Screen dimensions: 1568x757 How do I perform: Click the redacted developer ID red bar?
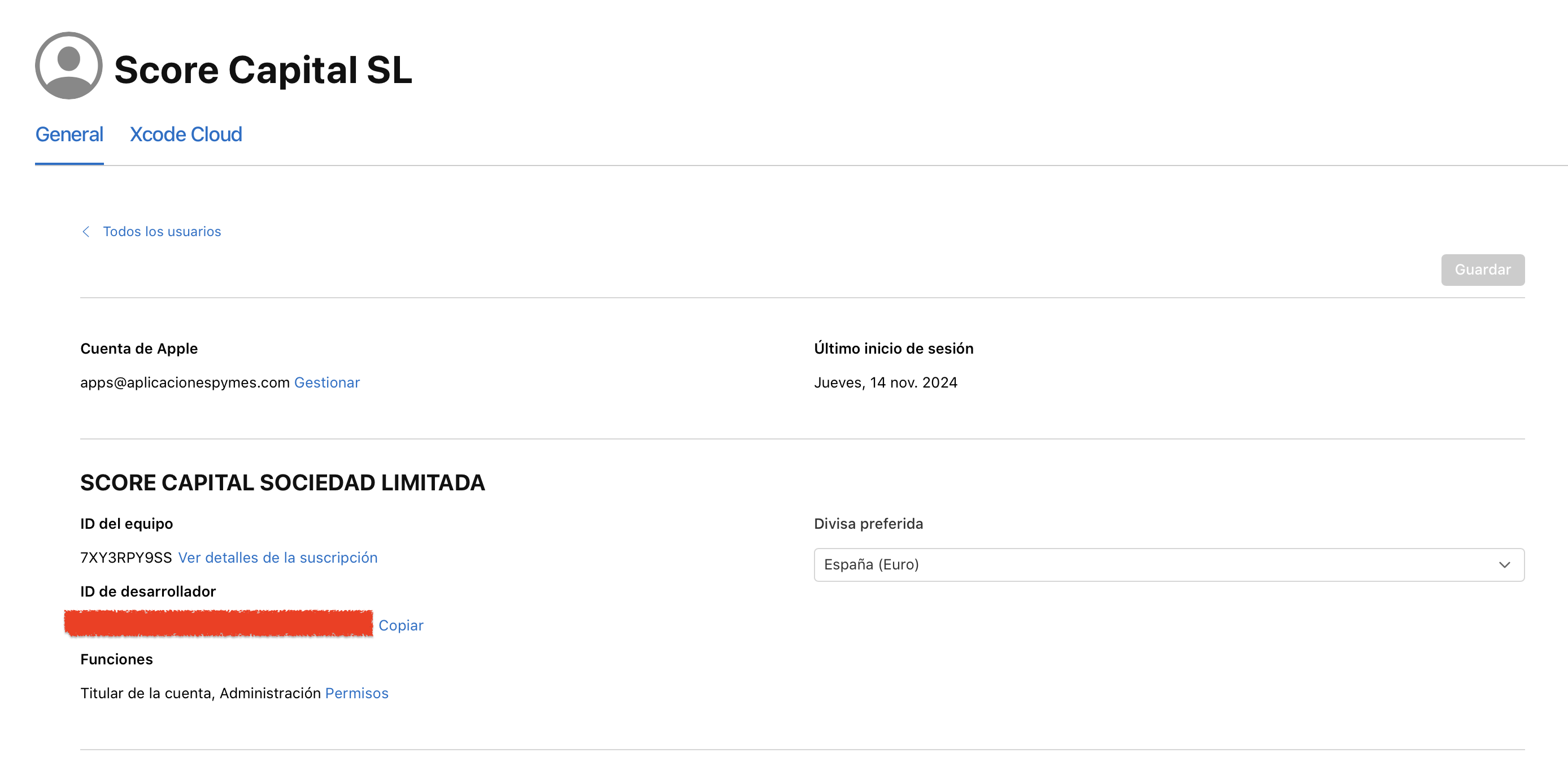click(x=219, y=624)
